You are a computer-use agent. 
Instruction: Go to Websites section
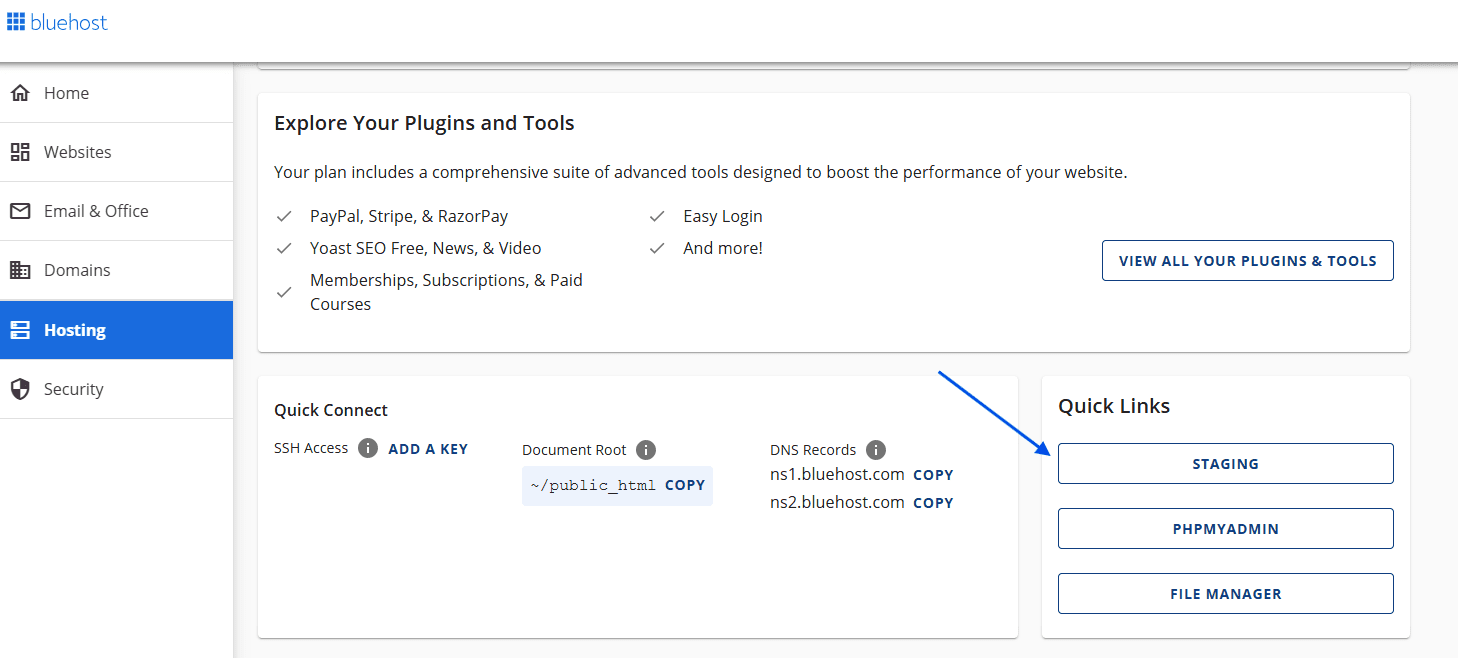pos(116,152)
